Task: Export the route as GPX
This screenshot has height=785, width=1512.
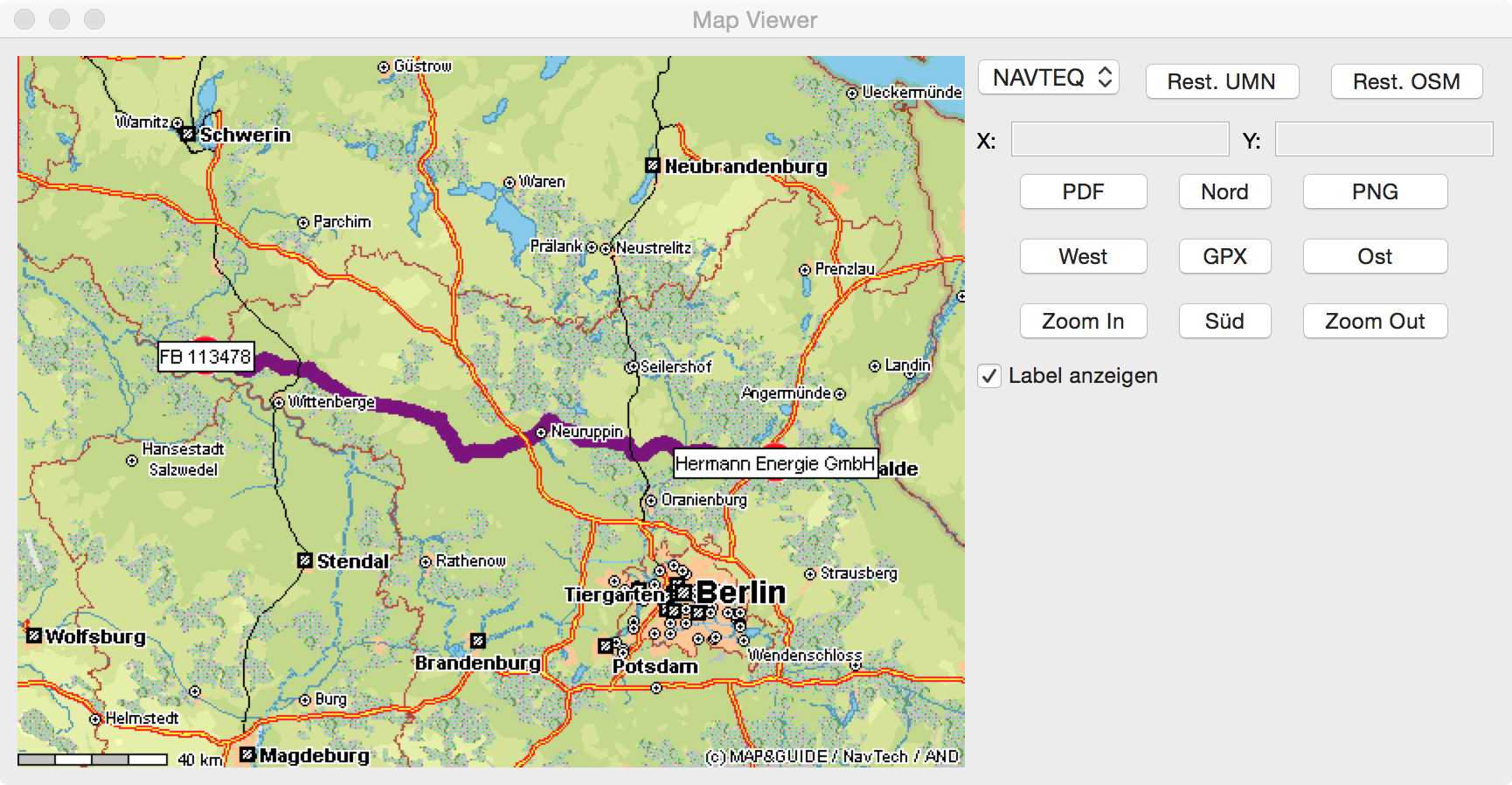Action: pyautogui.click(x=1224, y=256)
